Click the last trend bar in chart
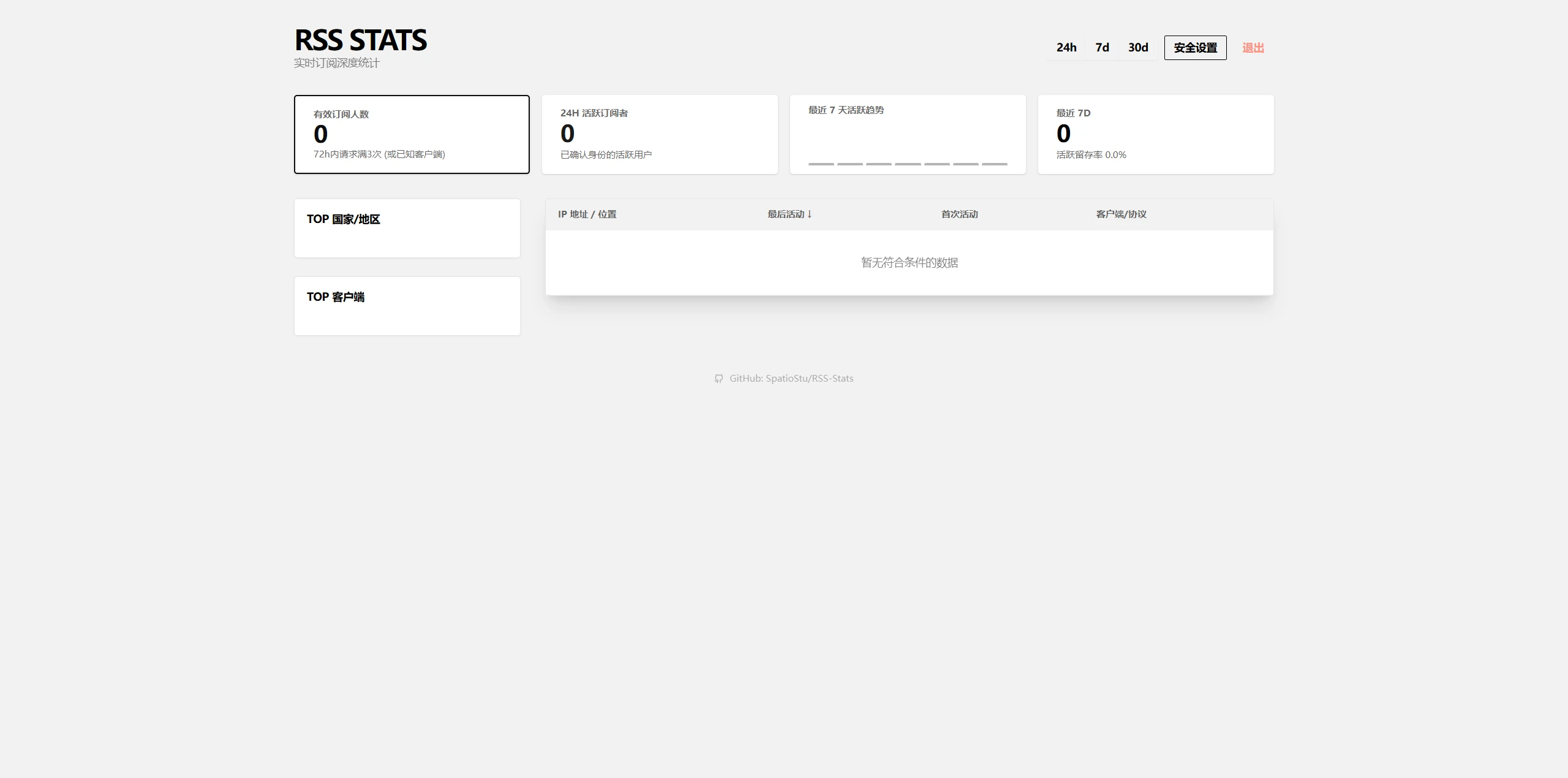Screen dimensions: 1568x778 click(x=994, y=164)
